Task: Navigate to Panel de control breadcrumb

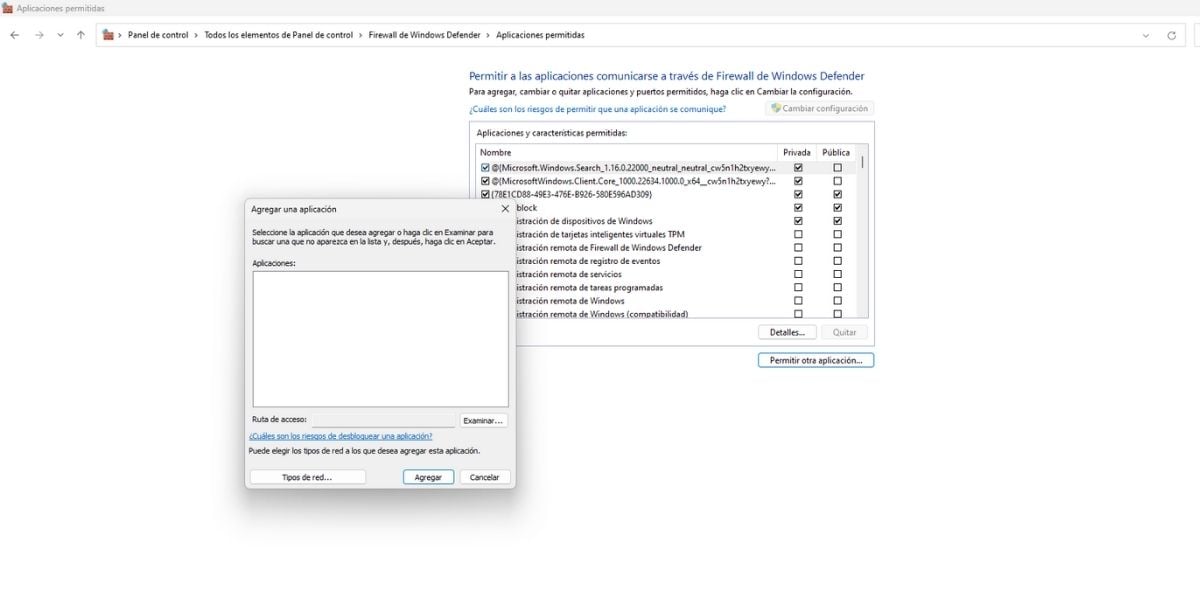Action: [158, 35]
